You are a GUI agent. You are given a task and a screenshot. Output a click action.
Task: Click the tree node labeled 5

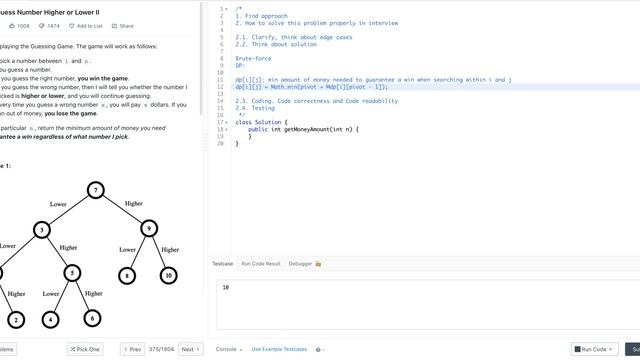click(x=72, y=273)
